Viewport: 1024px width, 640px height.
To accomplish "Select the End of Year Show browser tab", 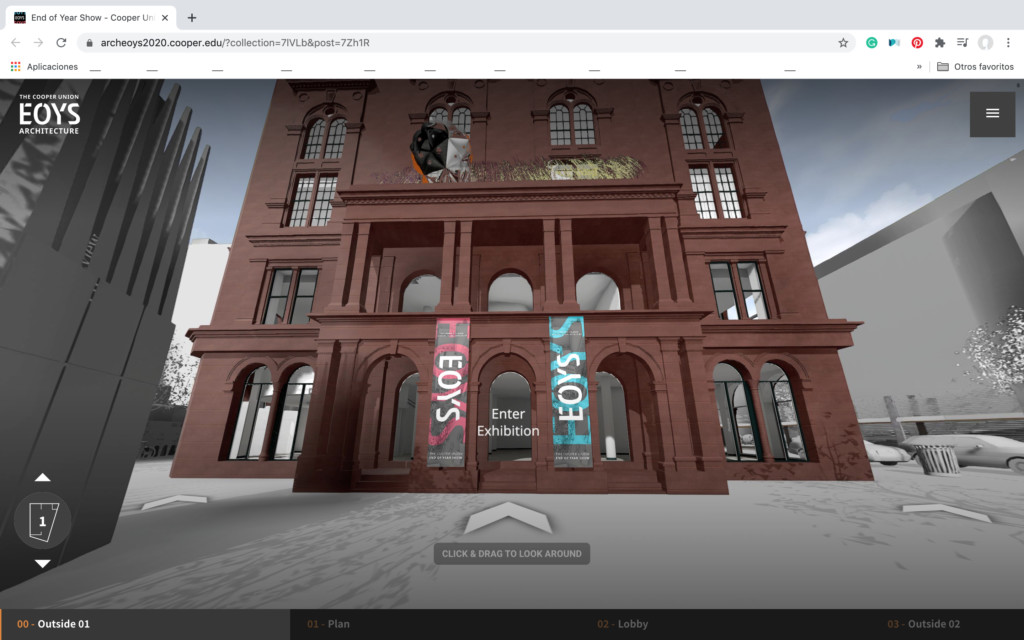I will [x=91, y=18].
